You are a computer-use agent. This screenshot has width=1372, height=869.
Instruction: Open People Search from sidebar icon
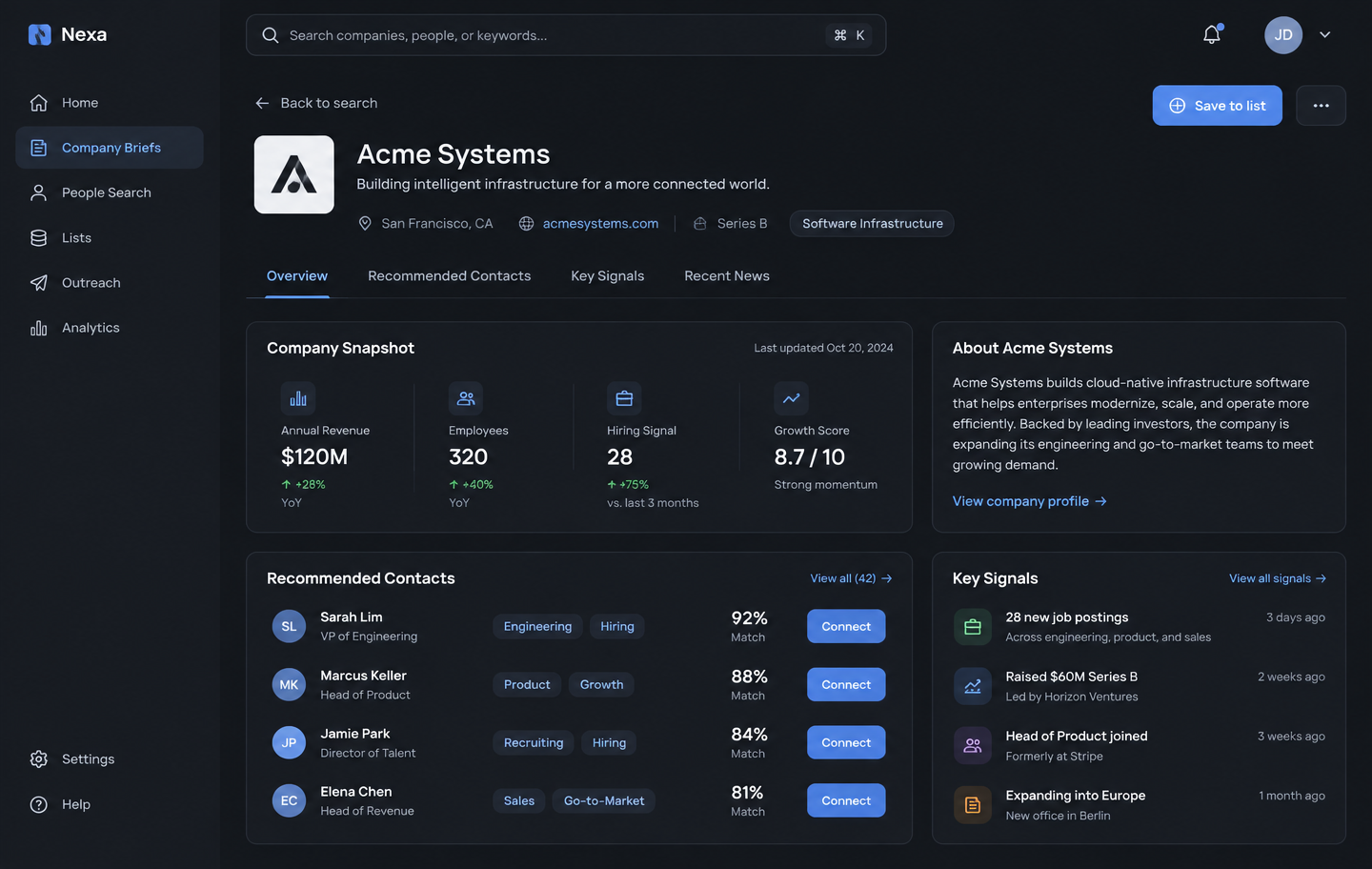click(x=38, y=192)
